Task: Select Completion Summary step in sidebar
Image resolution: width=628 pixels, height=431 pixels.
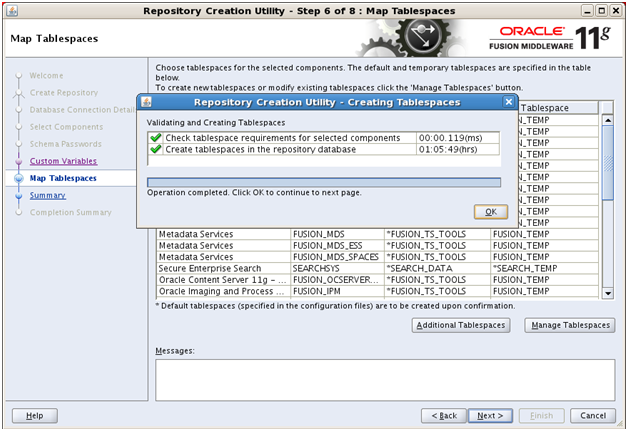Action: coord(70,212)
